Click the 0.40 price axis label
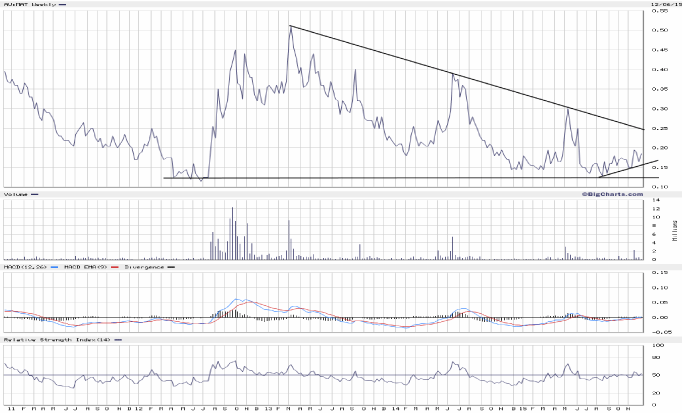Viewport: 682px width, 414px height. point(660,69)
